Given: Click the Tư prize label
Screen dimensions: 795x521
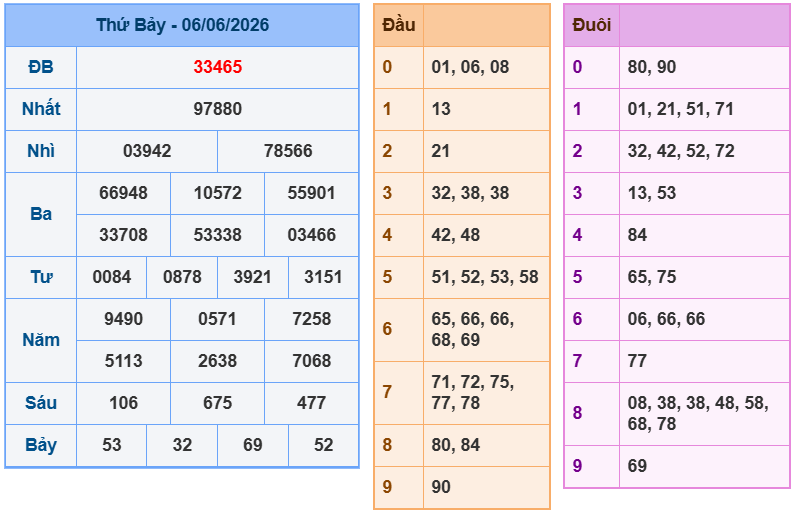Looking at the screenshot, I should [41, 277].
